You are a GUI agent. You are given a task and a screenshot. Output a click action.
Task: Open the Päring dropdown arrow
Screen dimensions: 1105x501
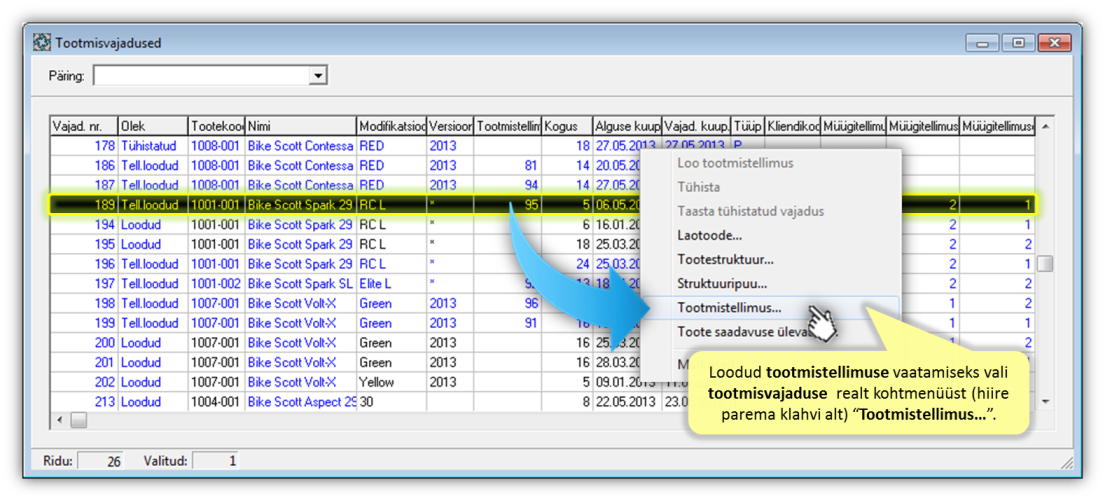319,75
